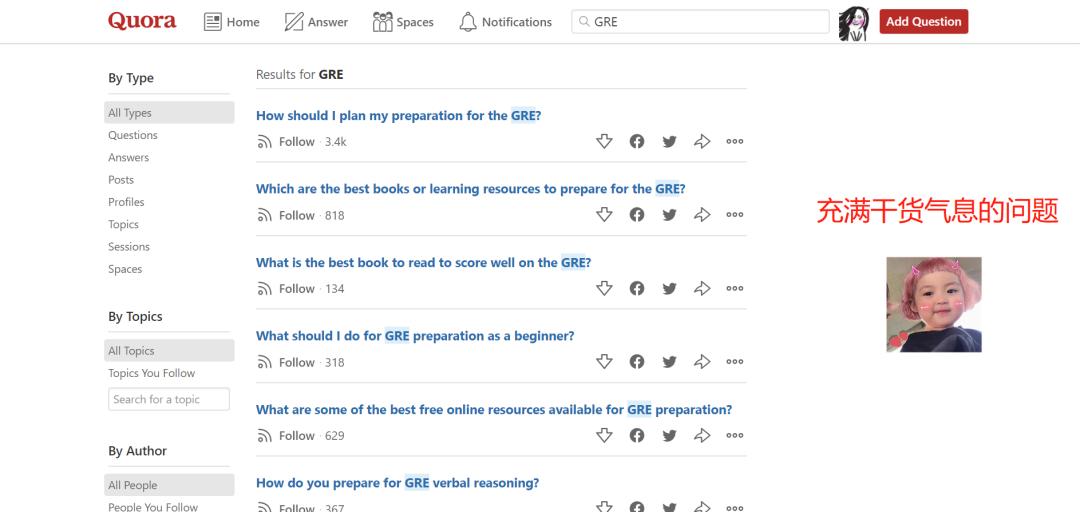Open the Notifications bell
The width and height of the screenshot is (1080, 512).
[505, 22]
